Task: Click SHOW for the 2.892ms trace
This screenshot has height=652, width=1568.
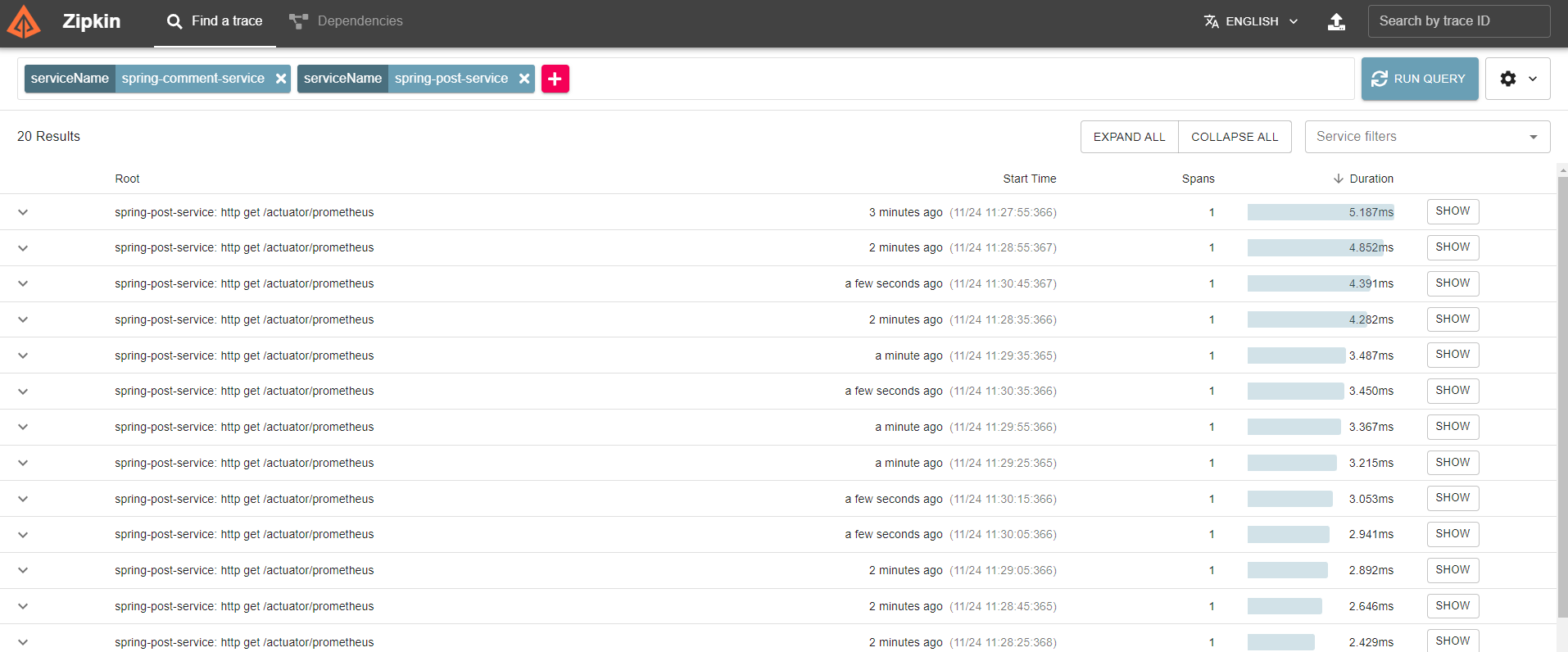Action: tap(1452, 570)
